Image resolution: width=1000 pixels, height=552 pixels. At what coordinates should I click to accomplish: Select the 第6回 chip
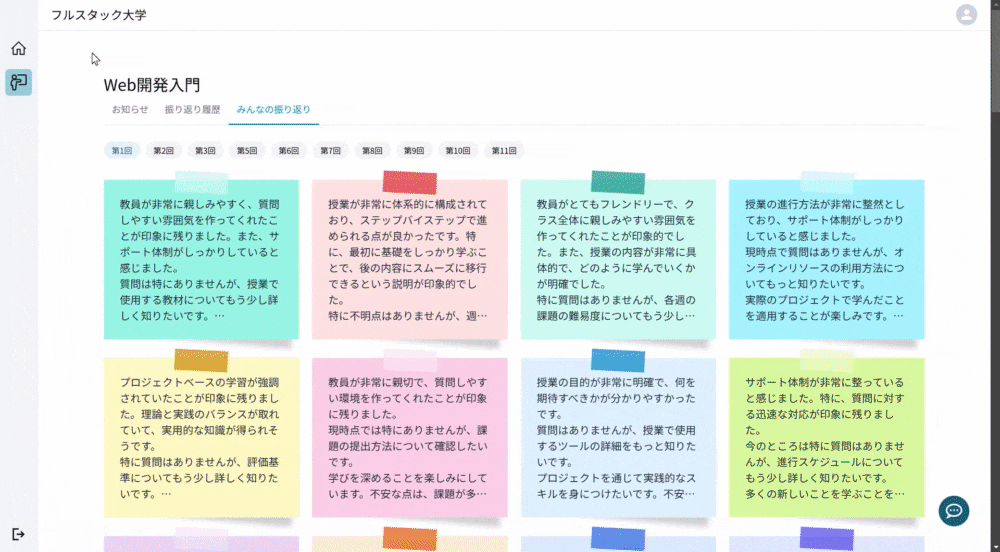point(288,151)
